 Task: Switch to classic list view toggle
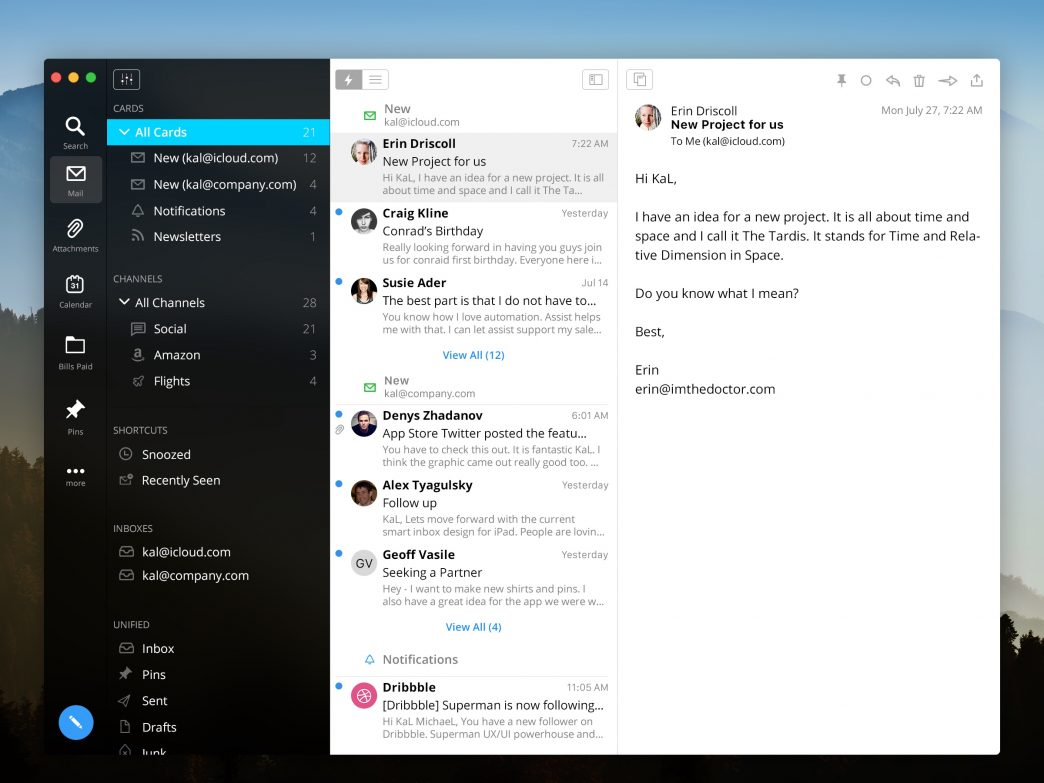(375, 80)
